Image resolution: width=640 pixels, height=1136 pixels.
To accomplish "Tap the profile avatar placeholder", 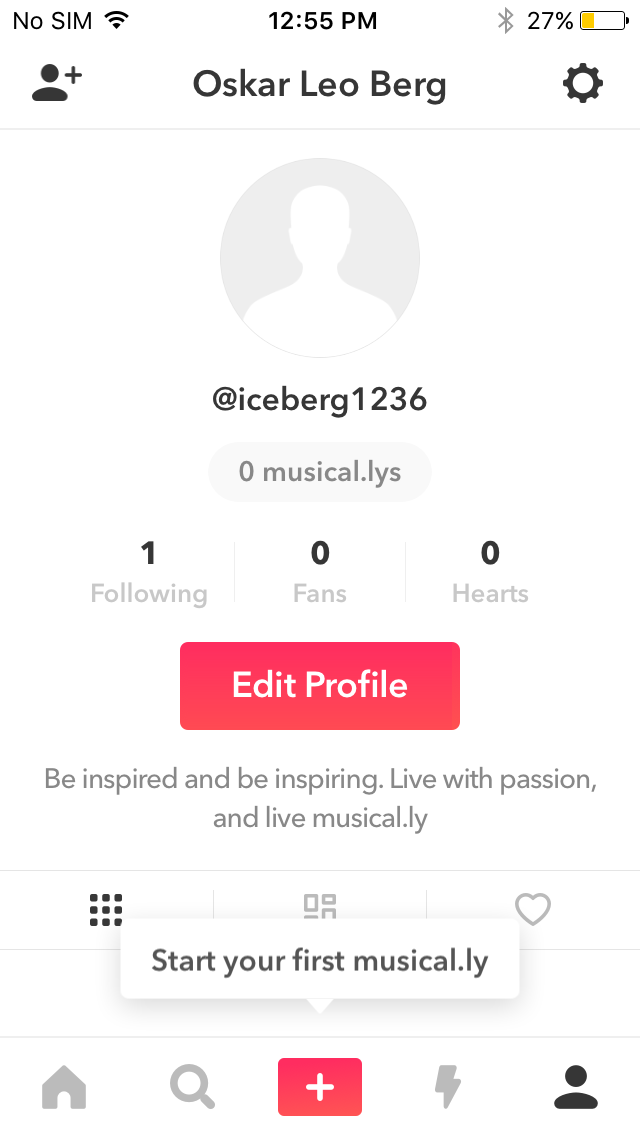I will tap(320, 258).
